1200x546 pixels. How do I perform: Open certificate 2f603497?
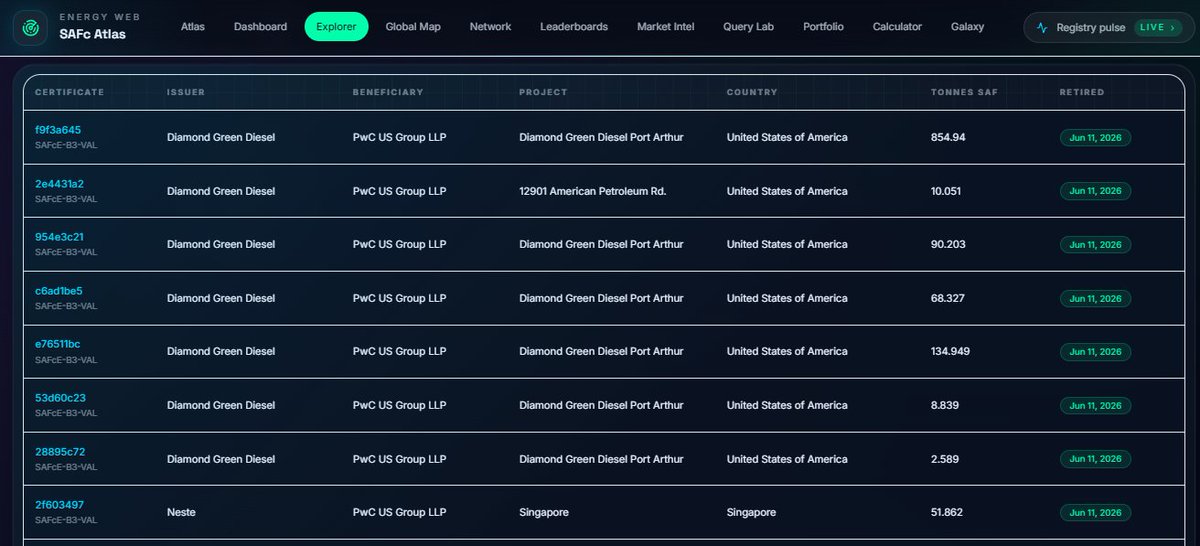59,505
